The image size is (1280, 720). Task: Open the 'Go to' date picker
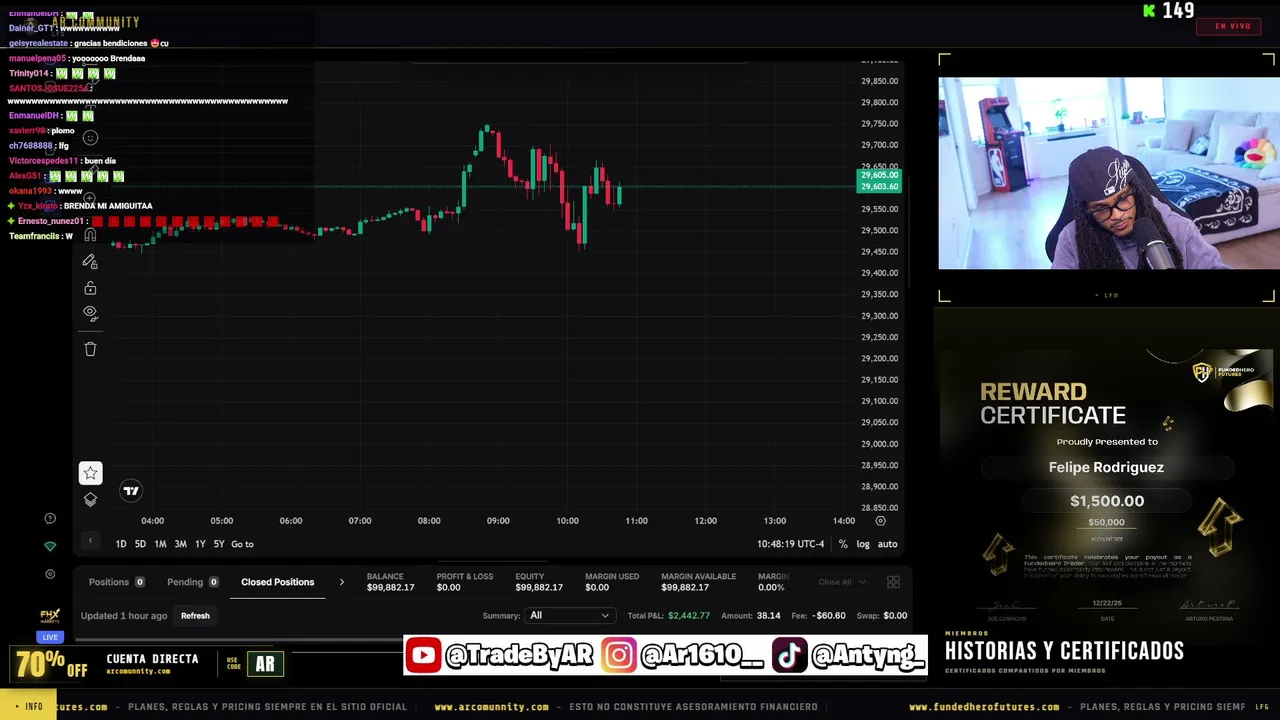point(243,544)
